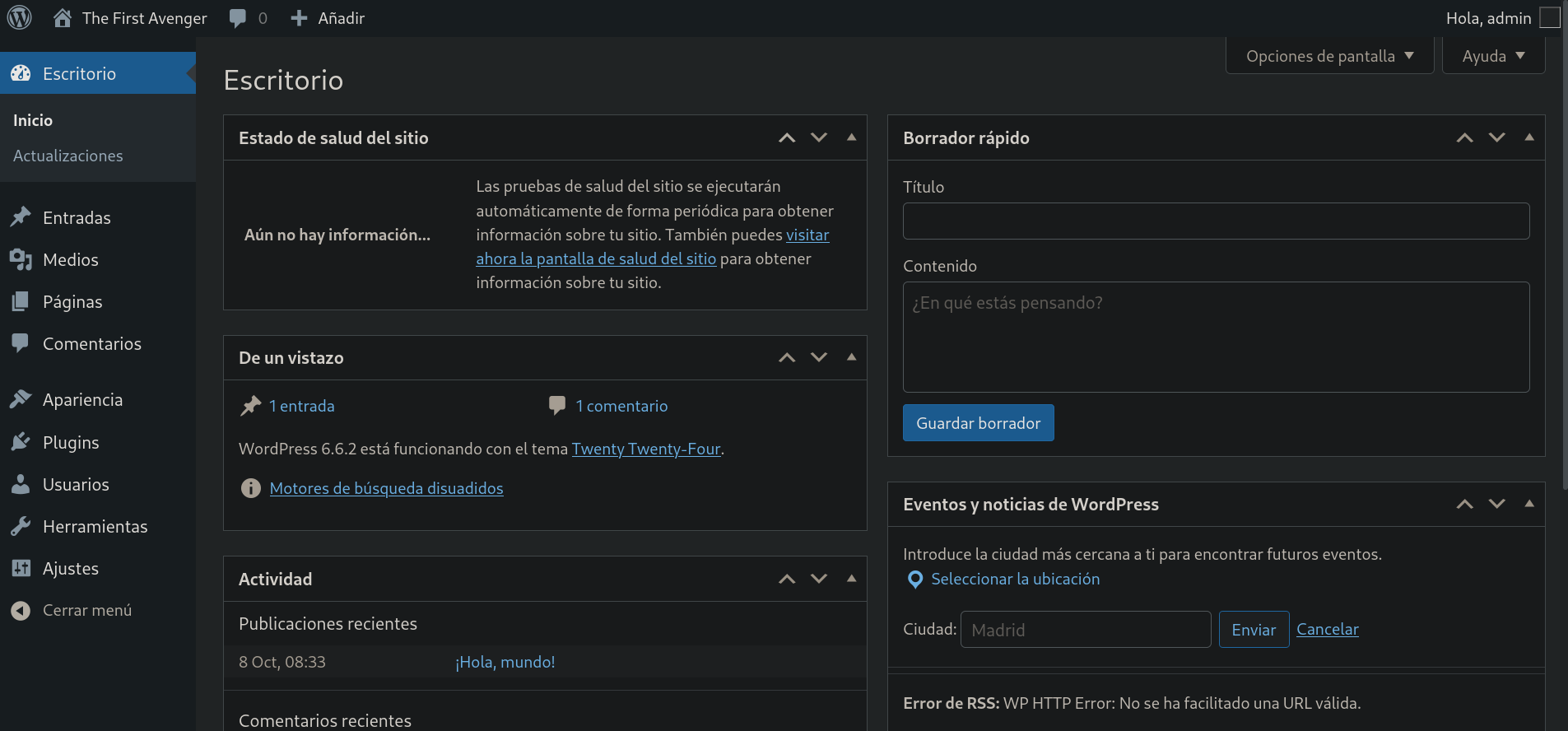Viewport: 1568px width, 731px height.
Task: Click Seleccionar la ubicación link
Action: (x=1015, y=579)
